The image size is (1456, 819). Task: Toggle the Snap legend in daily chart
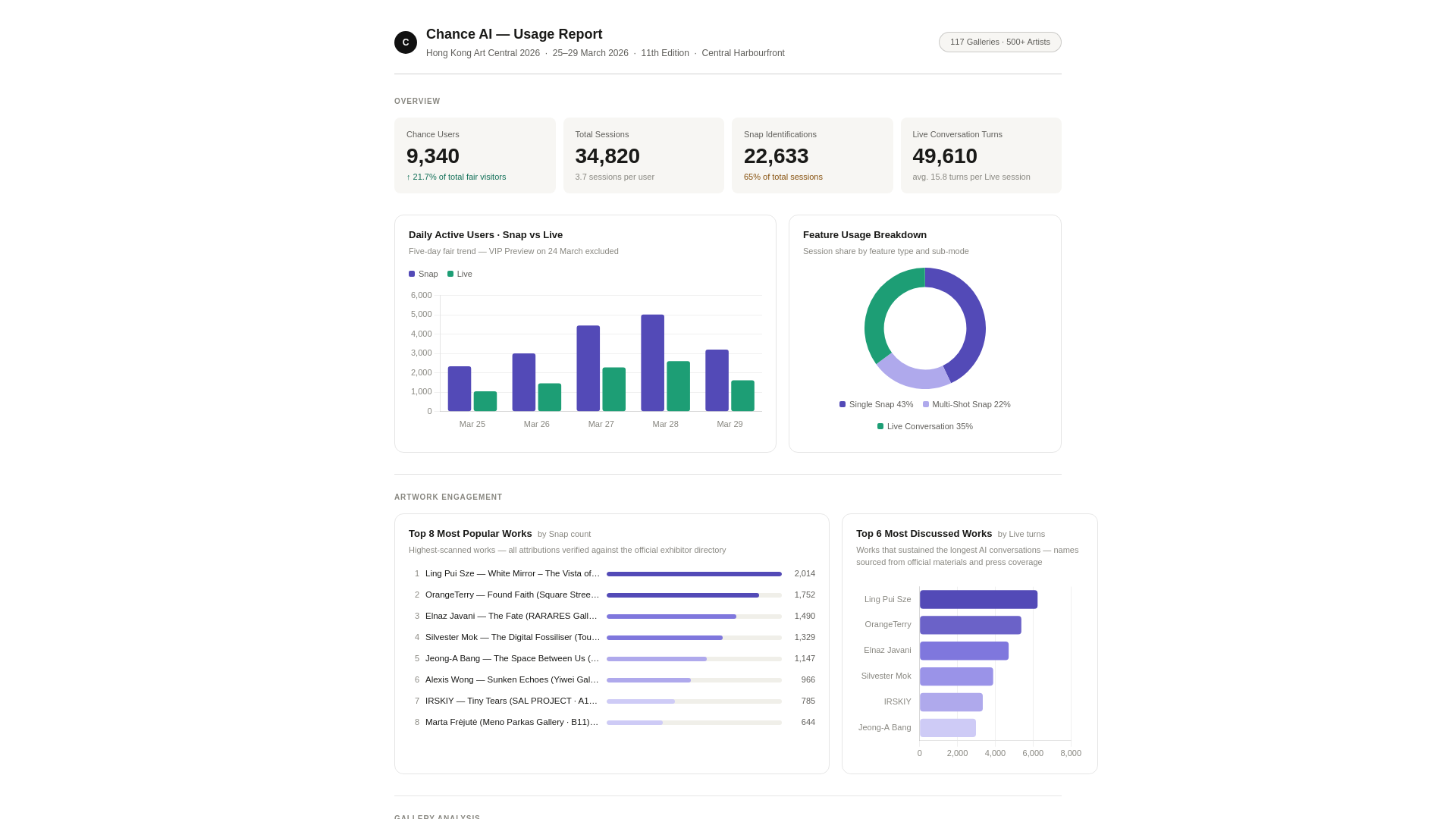[x=423, y=275]
